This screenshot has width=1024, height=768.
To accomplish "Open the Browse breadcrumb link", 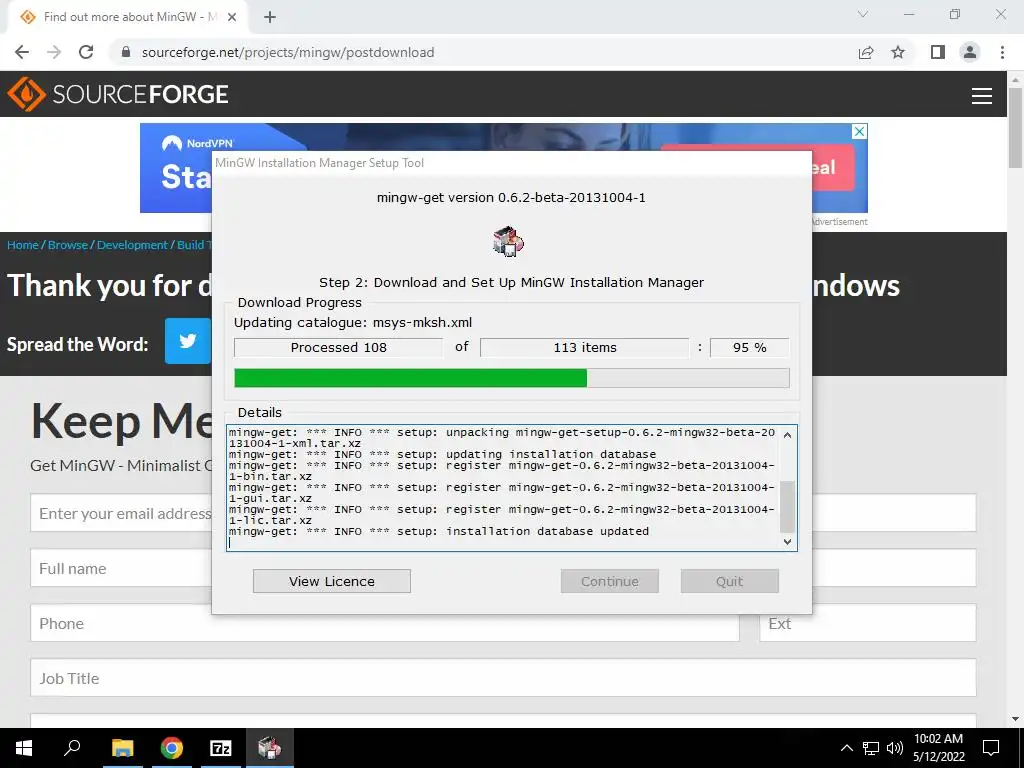I will click(x=68, y=245).
